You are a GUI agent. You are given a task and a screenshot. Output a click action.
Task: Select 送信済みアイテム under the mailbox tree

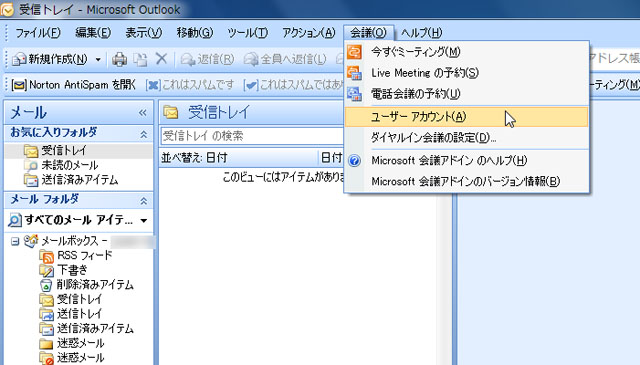pos(95,329)
